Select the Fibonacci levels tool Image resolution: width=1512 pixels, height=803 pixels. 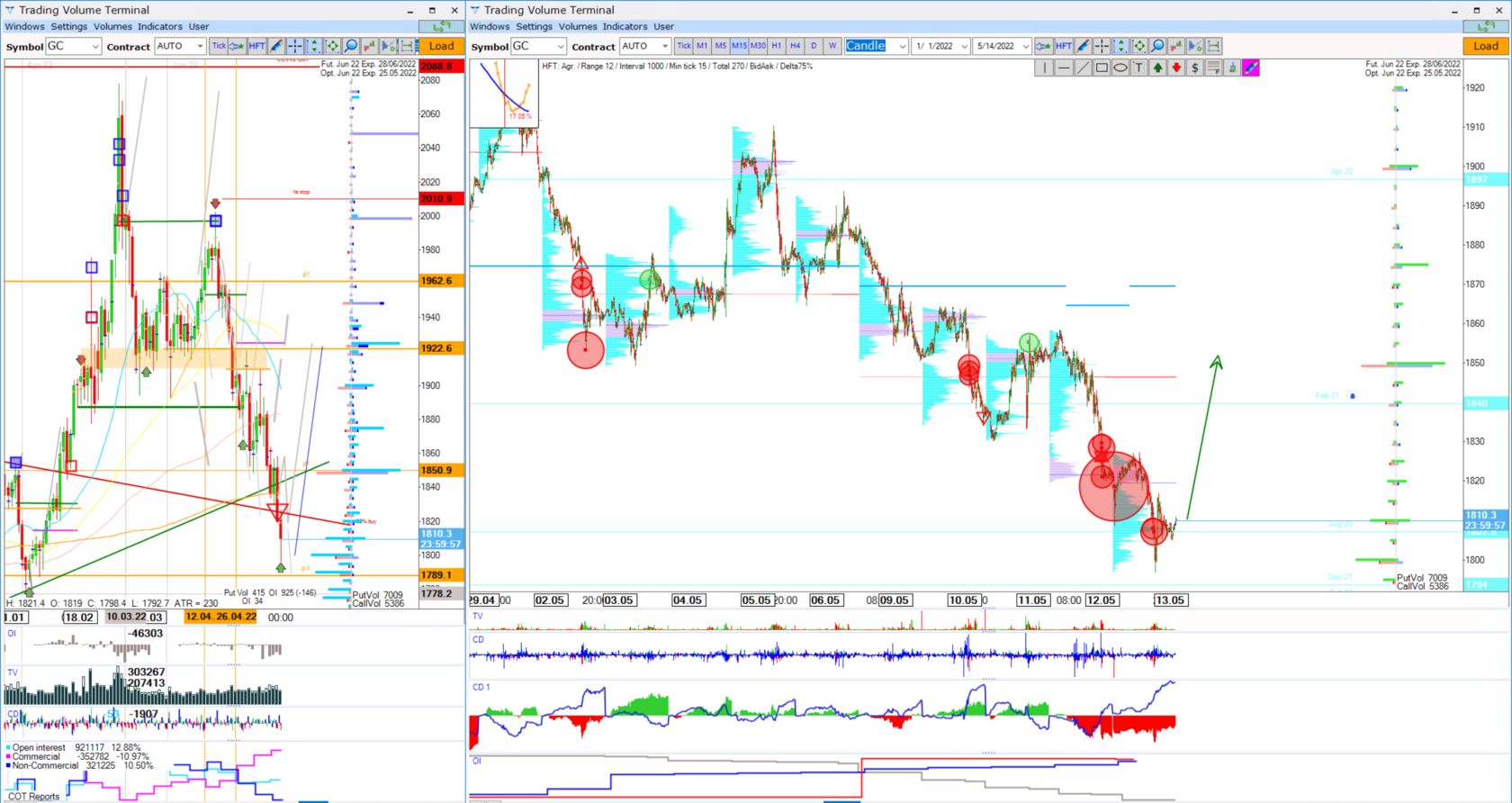pos(1214,68)
